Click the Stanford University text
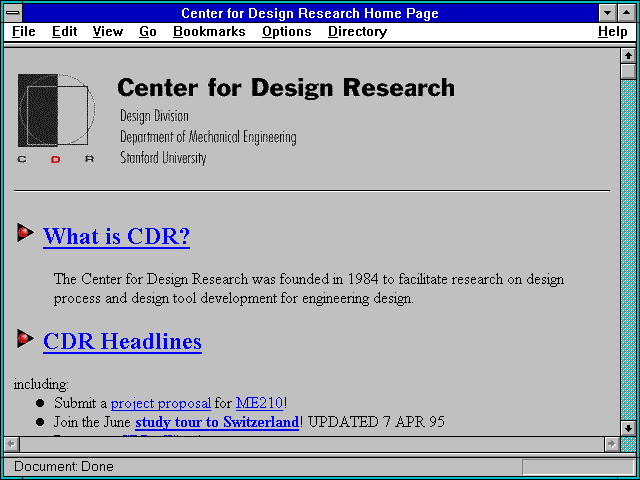This screenshot has height=480, width=640. pos(163,158)
